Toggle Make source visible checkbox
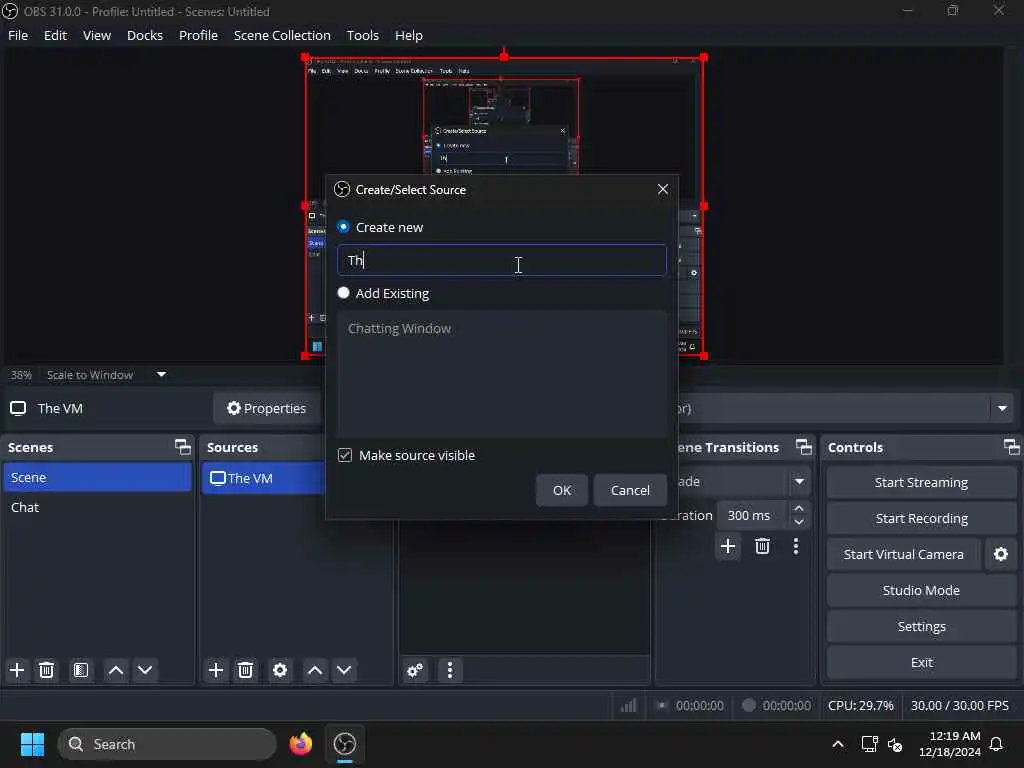The width and height of the screenshot is (1024, 768). pos(345,455)
